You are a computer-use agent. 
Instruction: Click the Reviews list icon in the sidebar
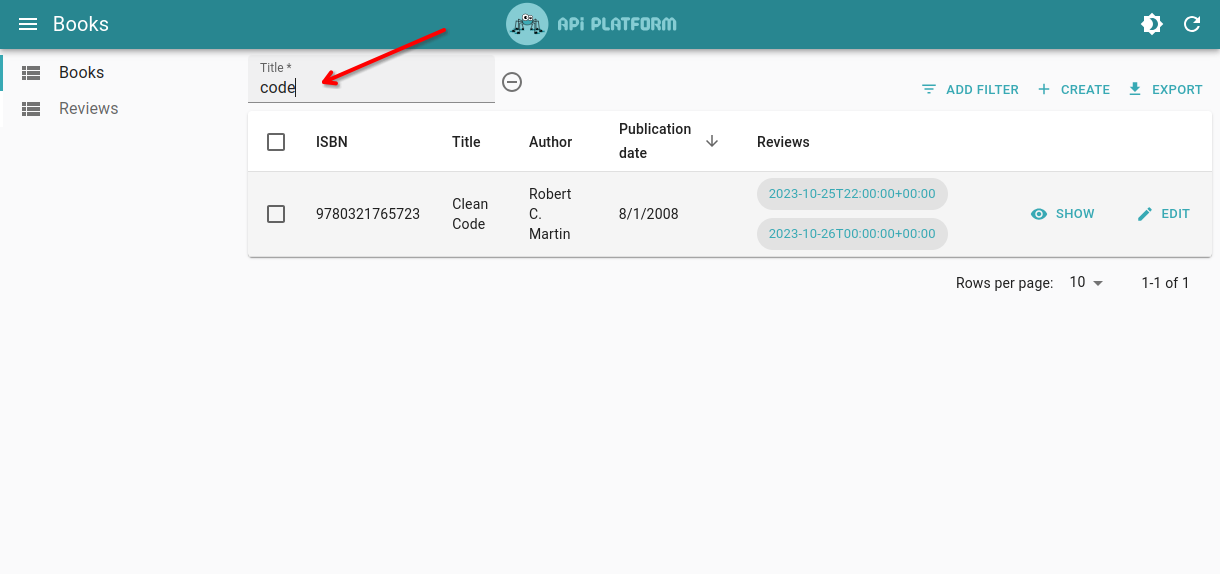pyautogui.click(x=31, y=109)
